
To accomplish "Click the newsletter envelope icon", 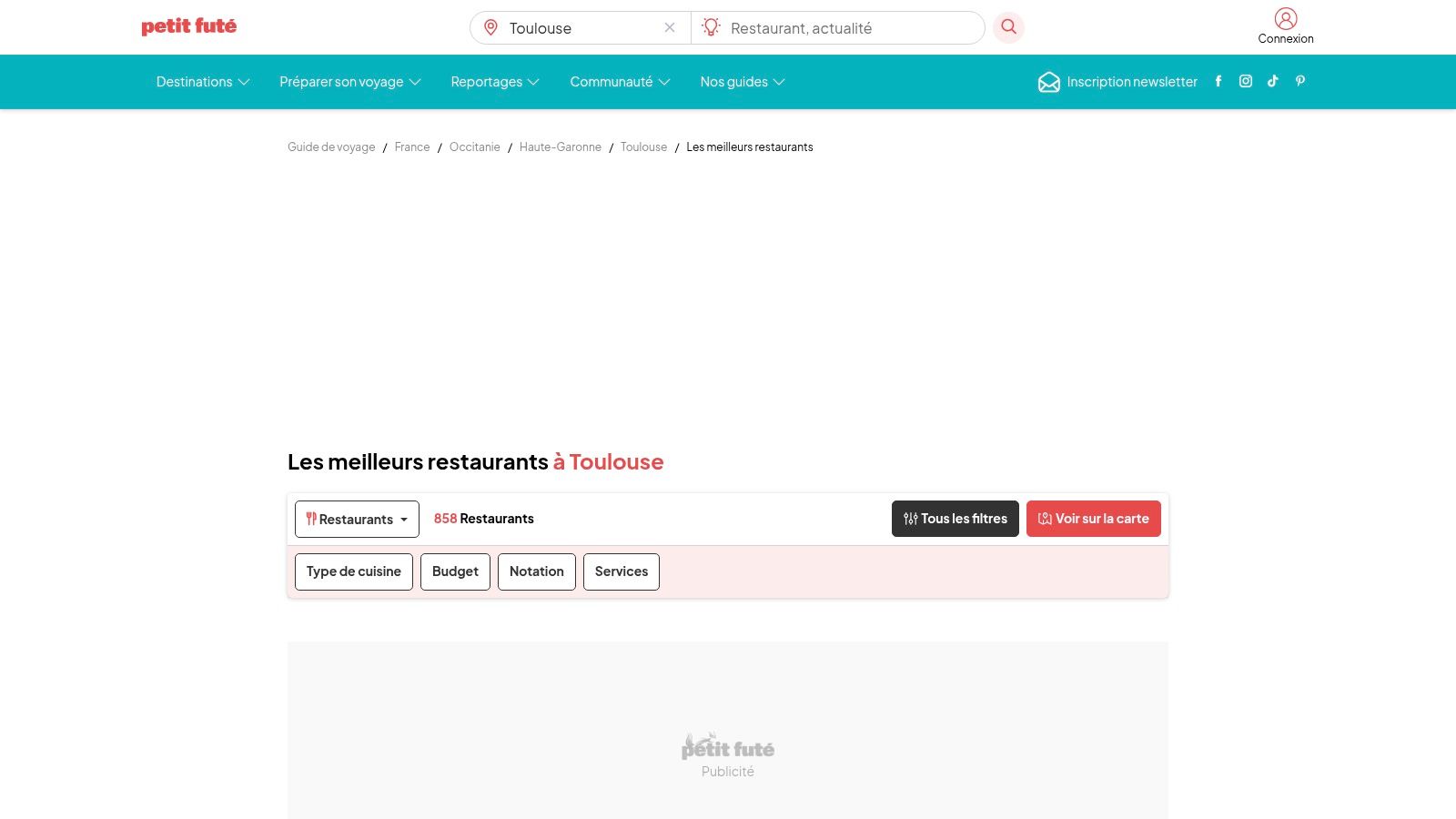I will (1048, 82).
